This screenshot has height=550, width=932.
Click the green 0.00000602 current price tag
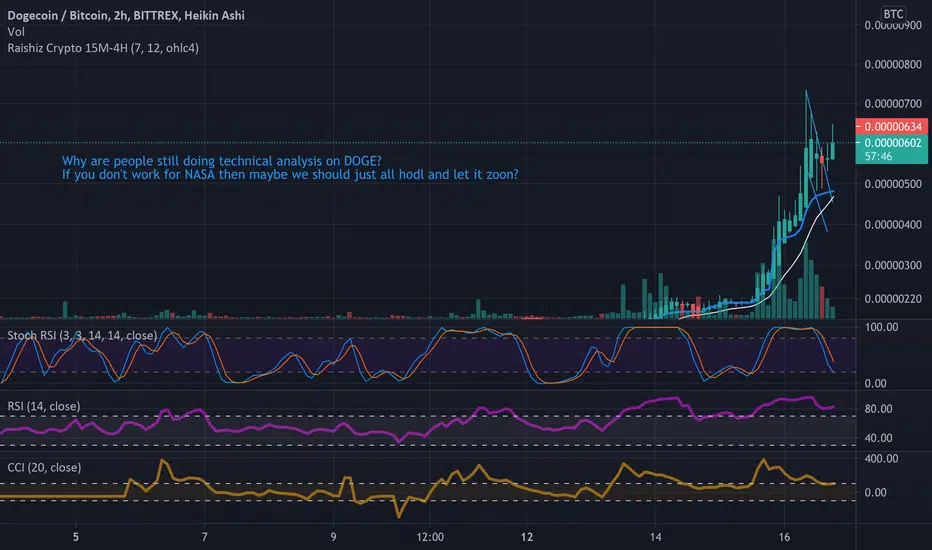click(892, 143)
